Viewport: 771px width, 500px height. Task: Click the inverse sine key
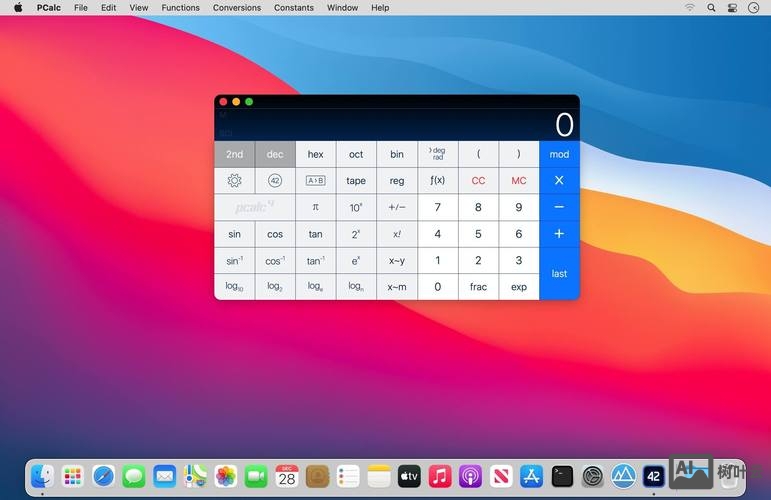(235, 260)
